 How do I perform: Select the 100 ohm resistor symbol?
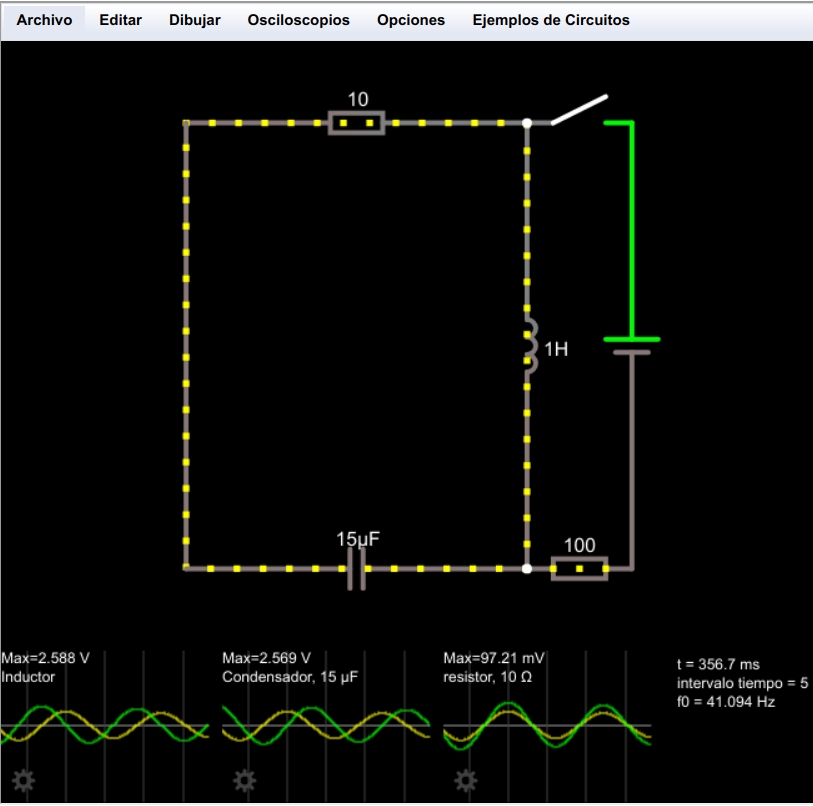[x=579, y=568]
